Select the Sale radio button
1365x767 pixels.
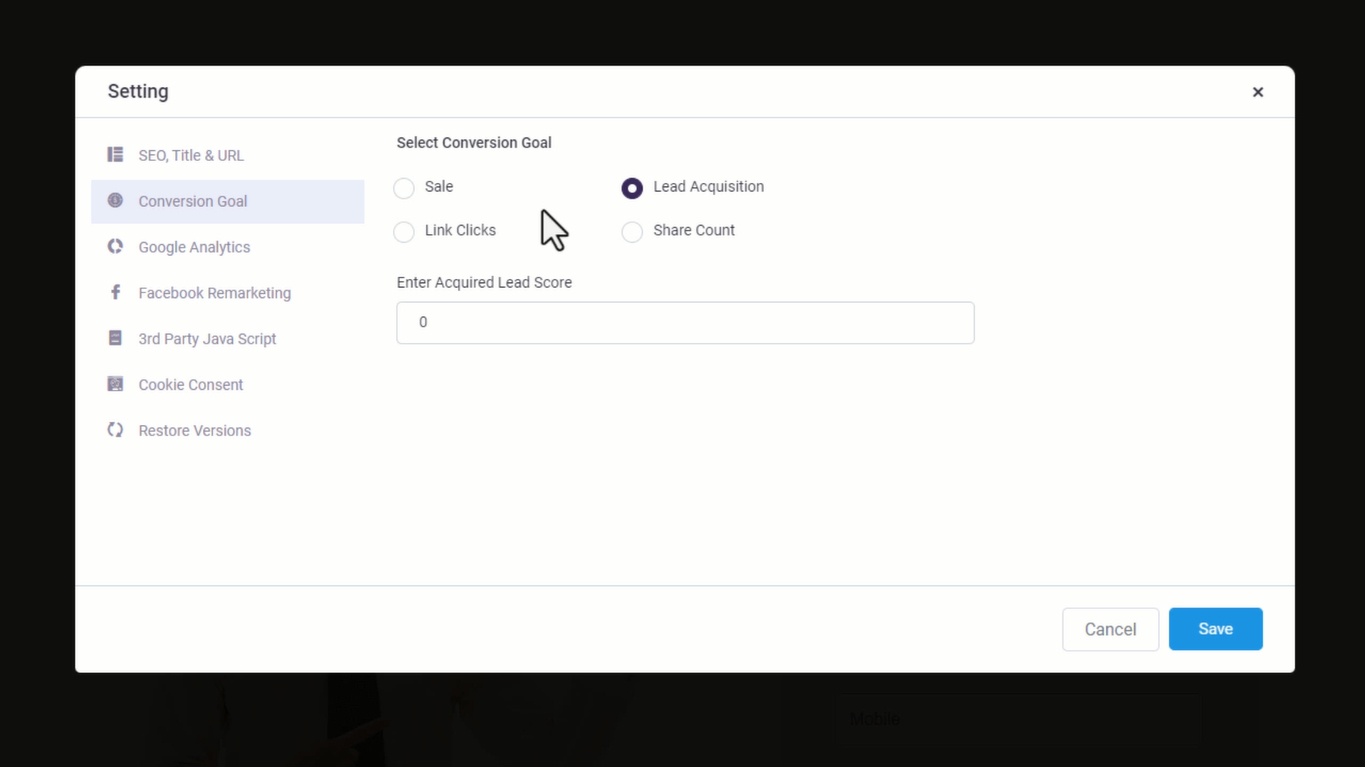click(404, 188)
